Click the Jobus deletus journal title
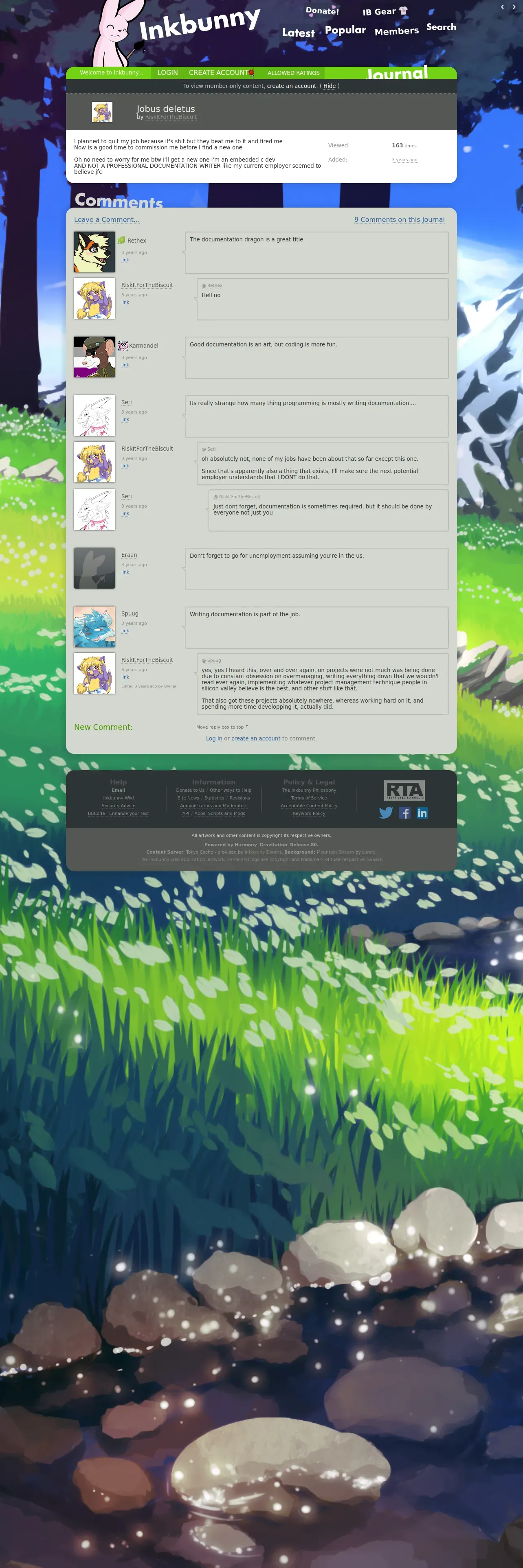 (166, 108)
